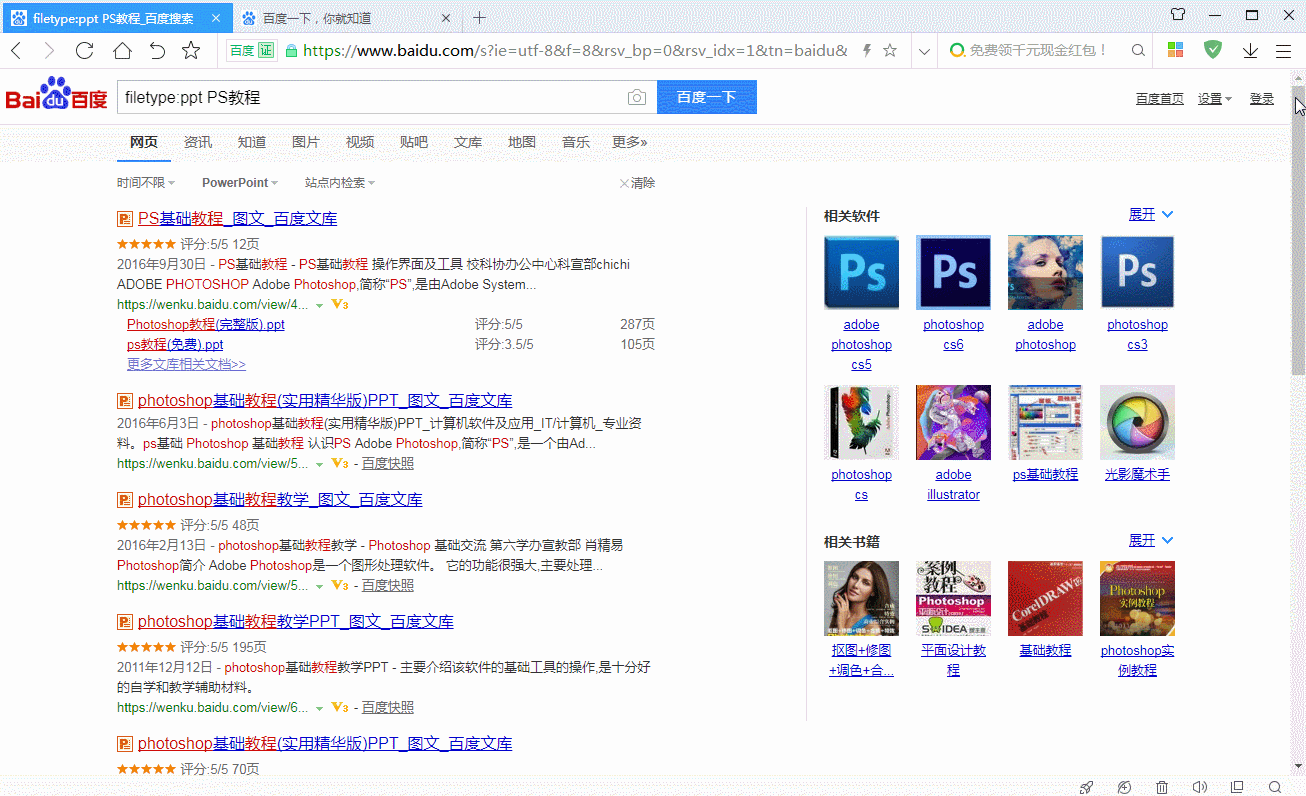Screen dimensions: 1306x796
Task: Click the green security shield icon in the toolbar
Action: tap(1212, 48)
